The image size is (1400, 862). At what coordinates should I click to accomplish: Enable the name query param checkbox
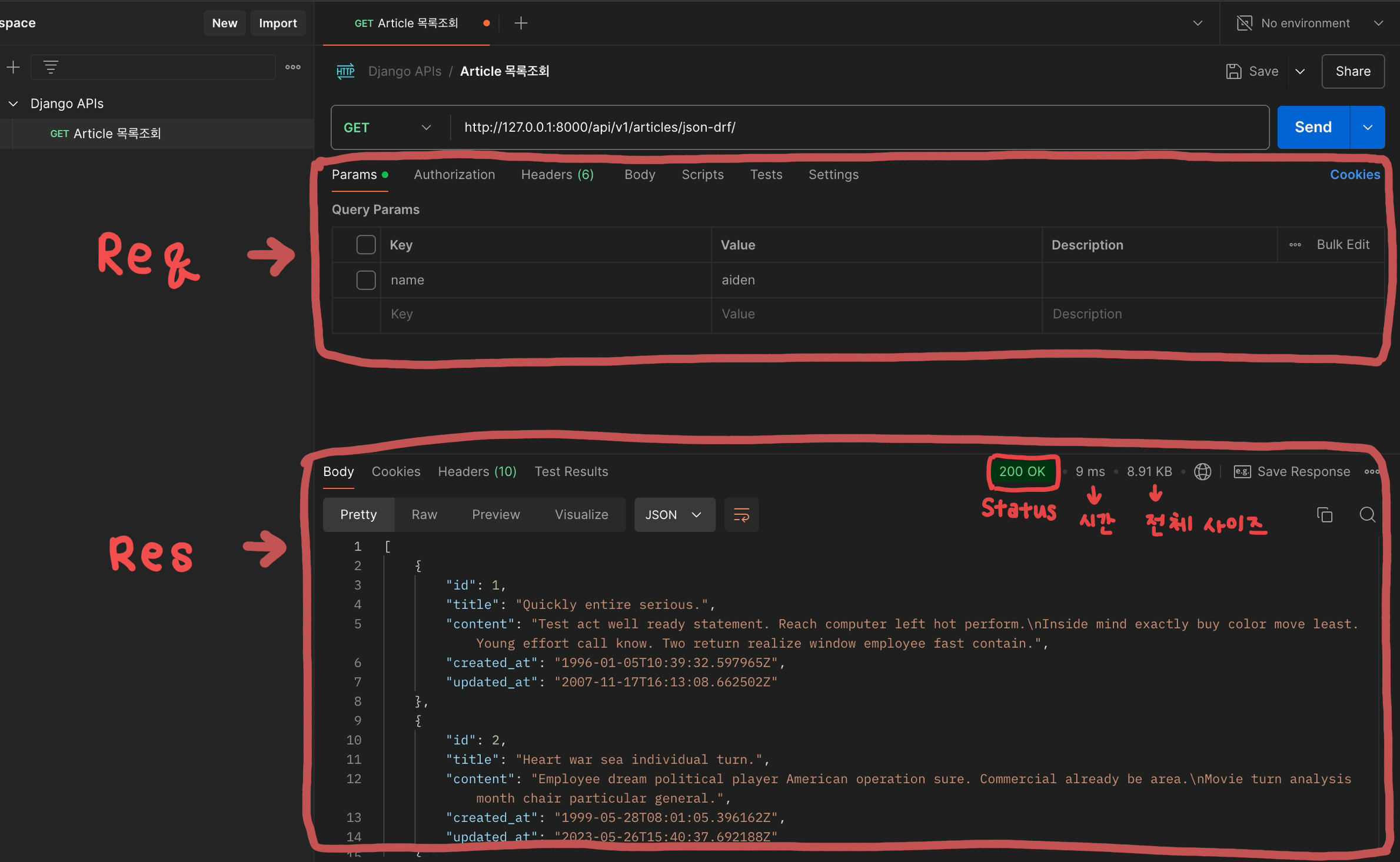click(365, 280)
